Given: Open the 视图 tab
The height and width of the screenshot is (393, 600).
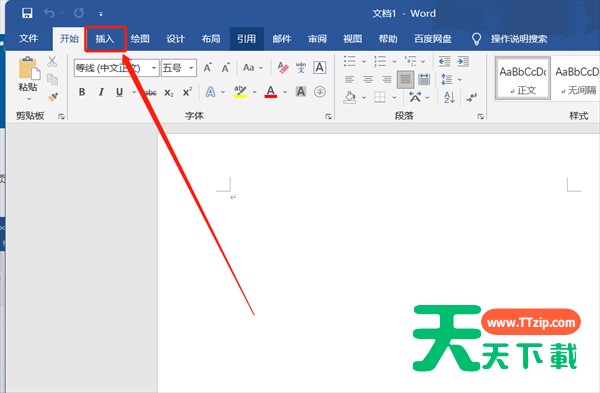Looking at the screenshot, I should [352, 39].
